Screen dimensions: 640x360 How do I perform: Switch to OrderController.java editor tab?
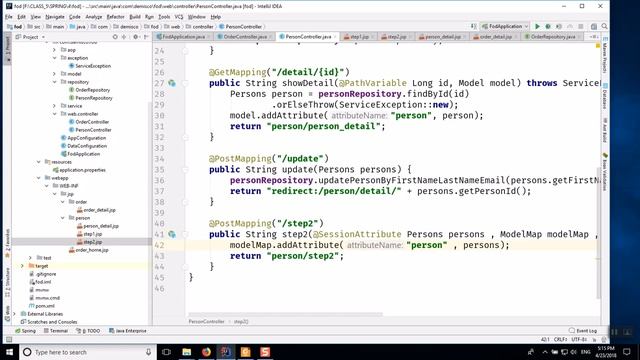(x=244, y=37)
